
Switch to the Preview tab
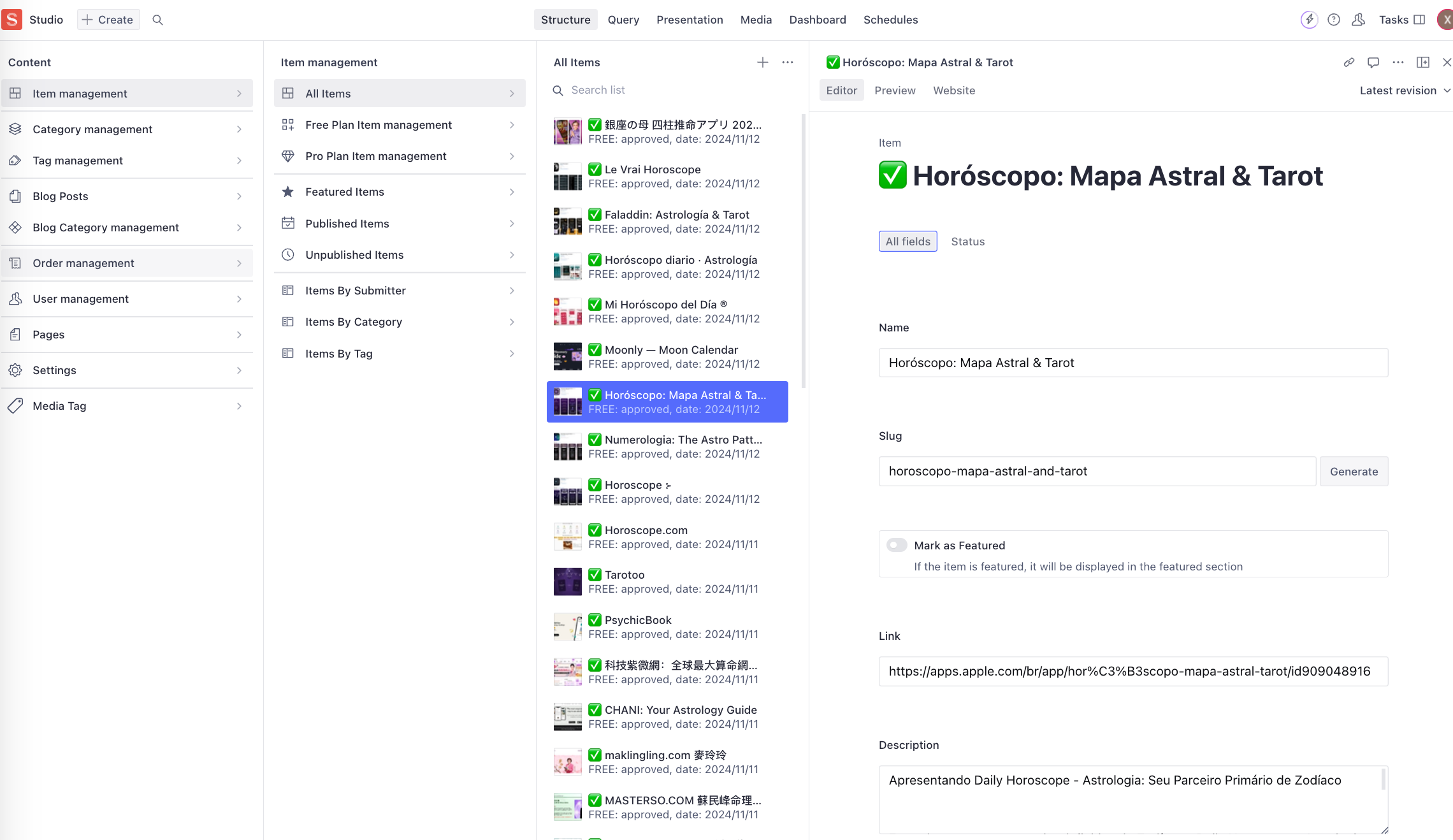pos(895,91)
